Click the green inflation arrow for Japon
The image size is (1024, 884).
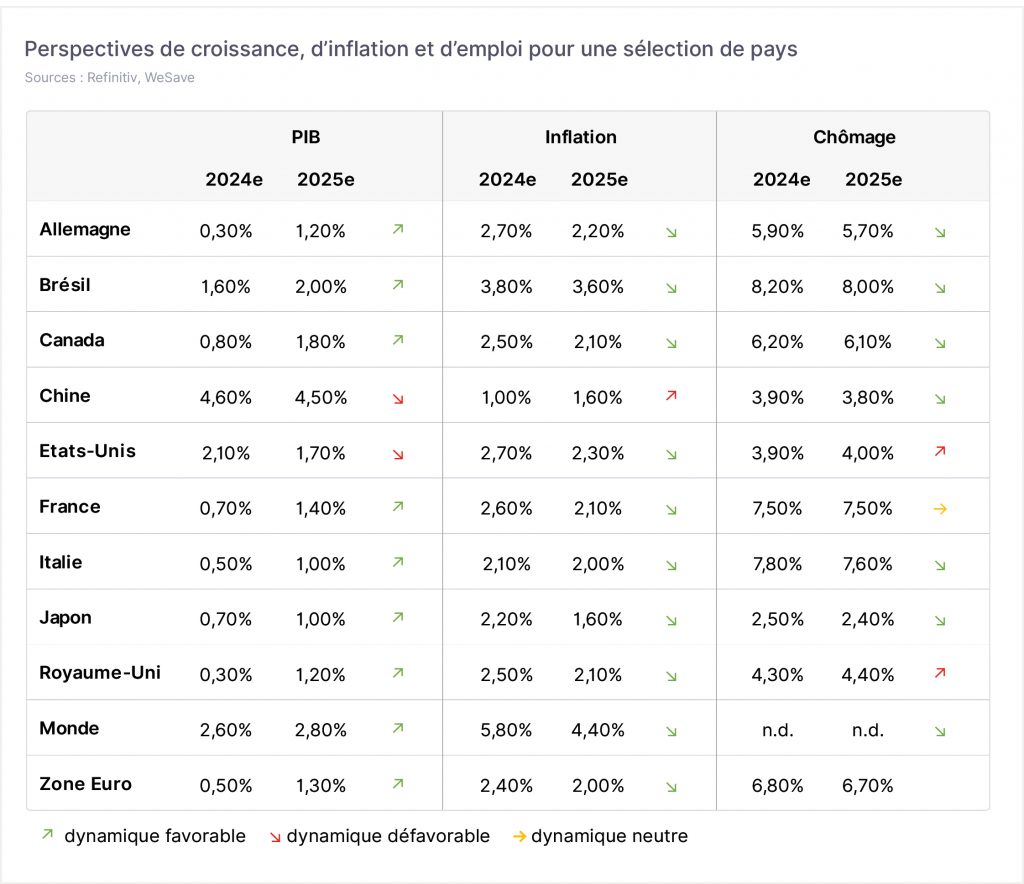coord(671,621)
